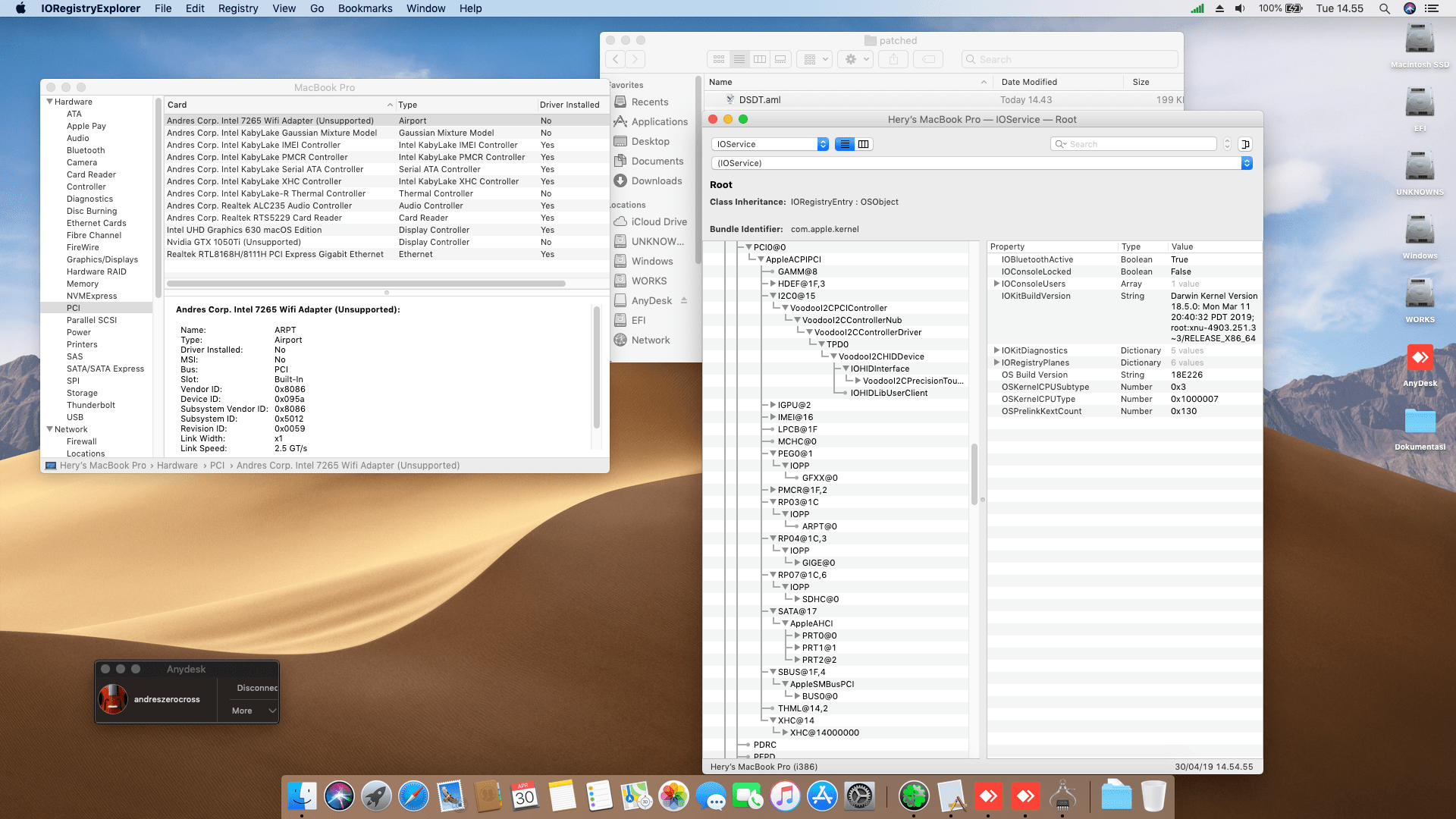Open System Preferences in dock

tap(859, 796)
